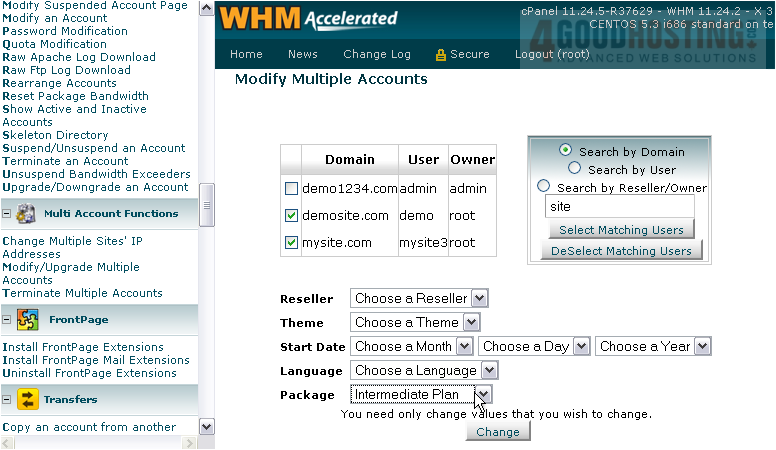Click the Transfers section icon
The width and height of the screenshot is (776, 450).
tap(26, 400)
